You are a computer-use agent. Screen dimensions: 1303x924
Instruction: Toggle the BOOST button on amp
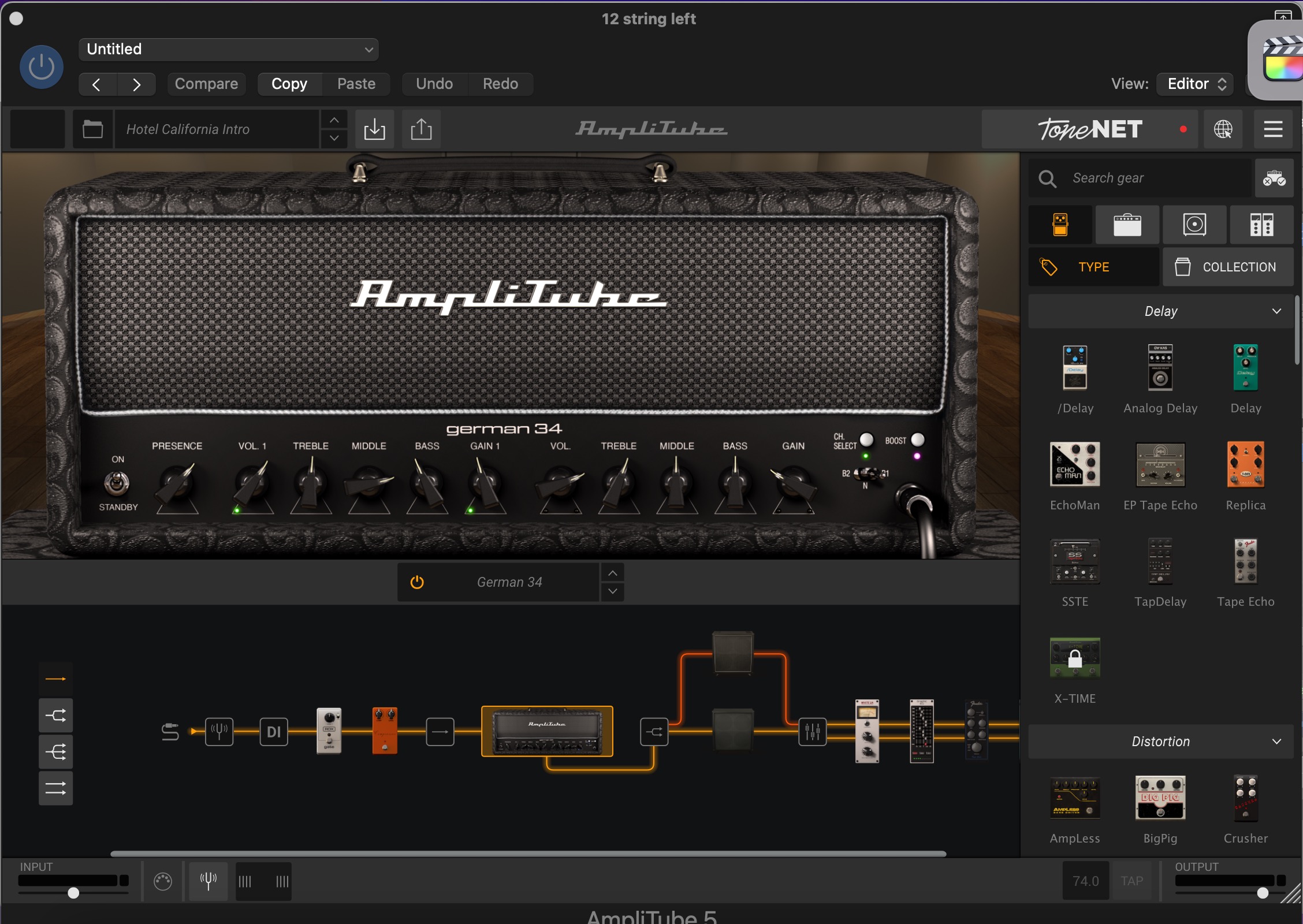point(917,440)
